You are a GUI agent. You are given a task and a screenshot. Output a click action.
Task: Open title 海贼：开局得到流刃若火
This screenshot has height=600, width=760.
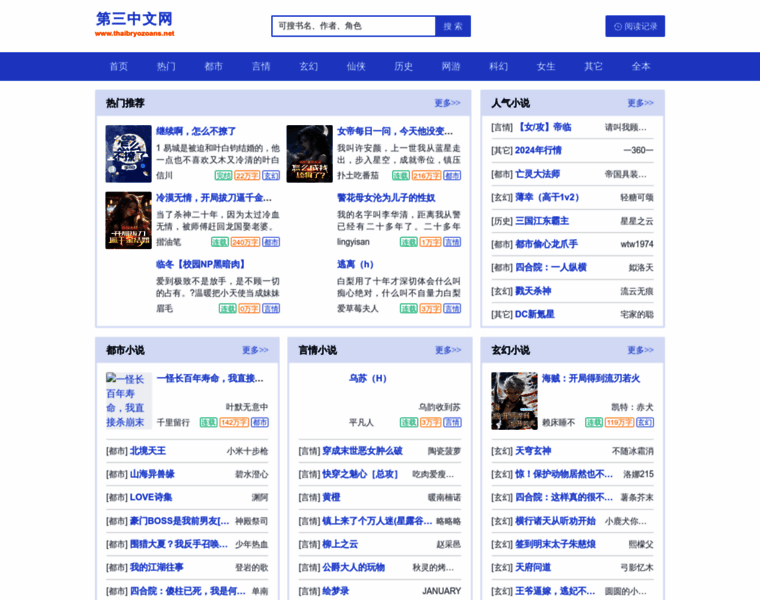591,379
